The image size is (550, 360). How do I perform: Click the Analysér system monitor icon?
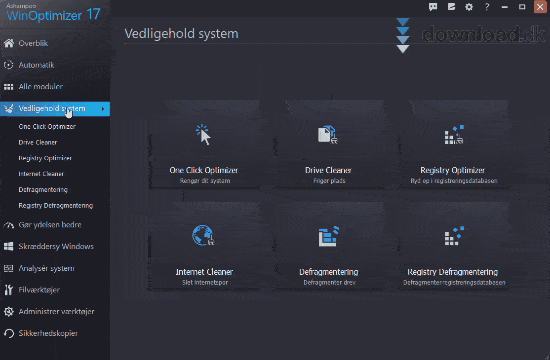[9, 268]
